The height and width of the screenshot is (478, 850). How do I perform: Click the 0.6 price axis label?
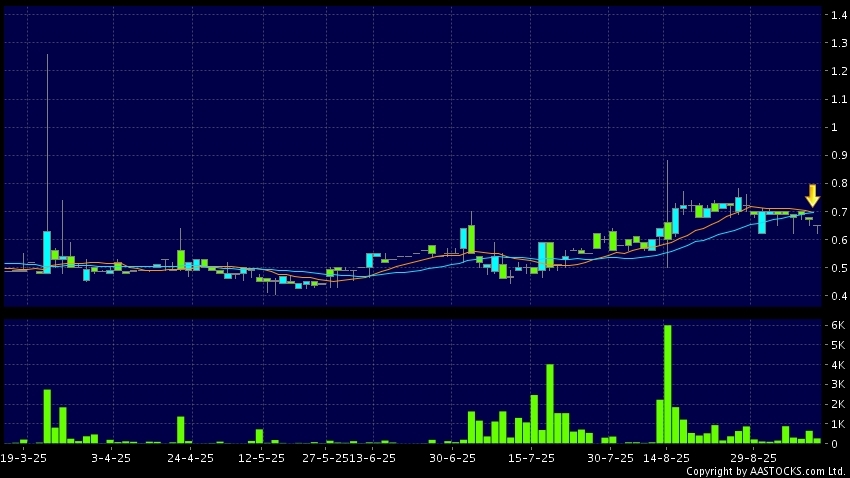point(839,240)
